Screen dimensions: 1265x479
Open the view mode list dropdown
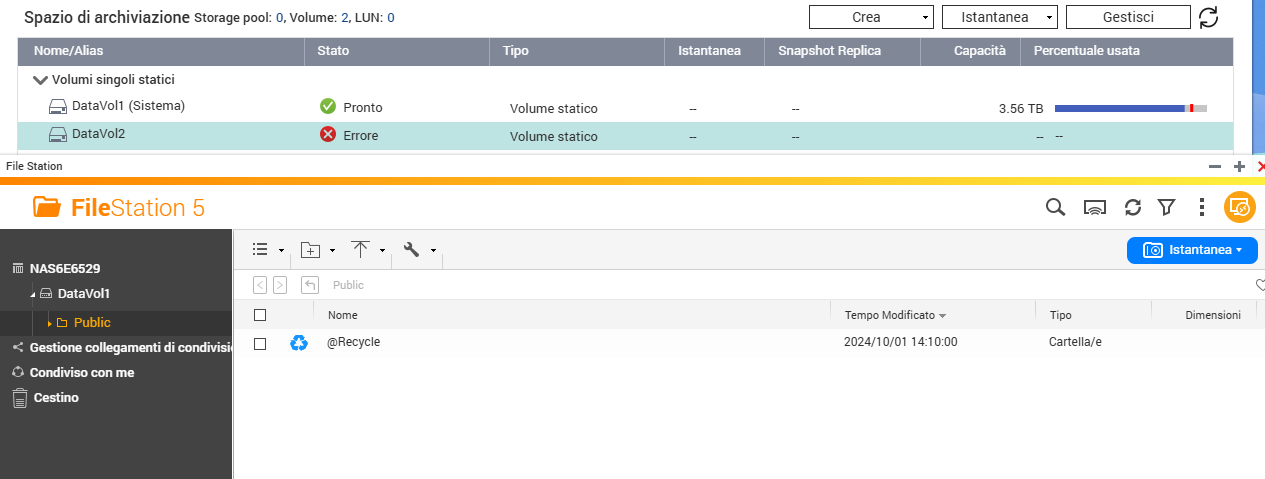pos(268,250)
